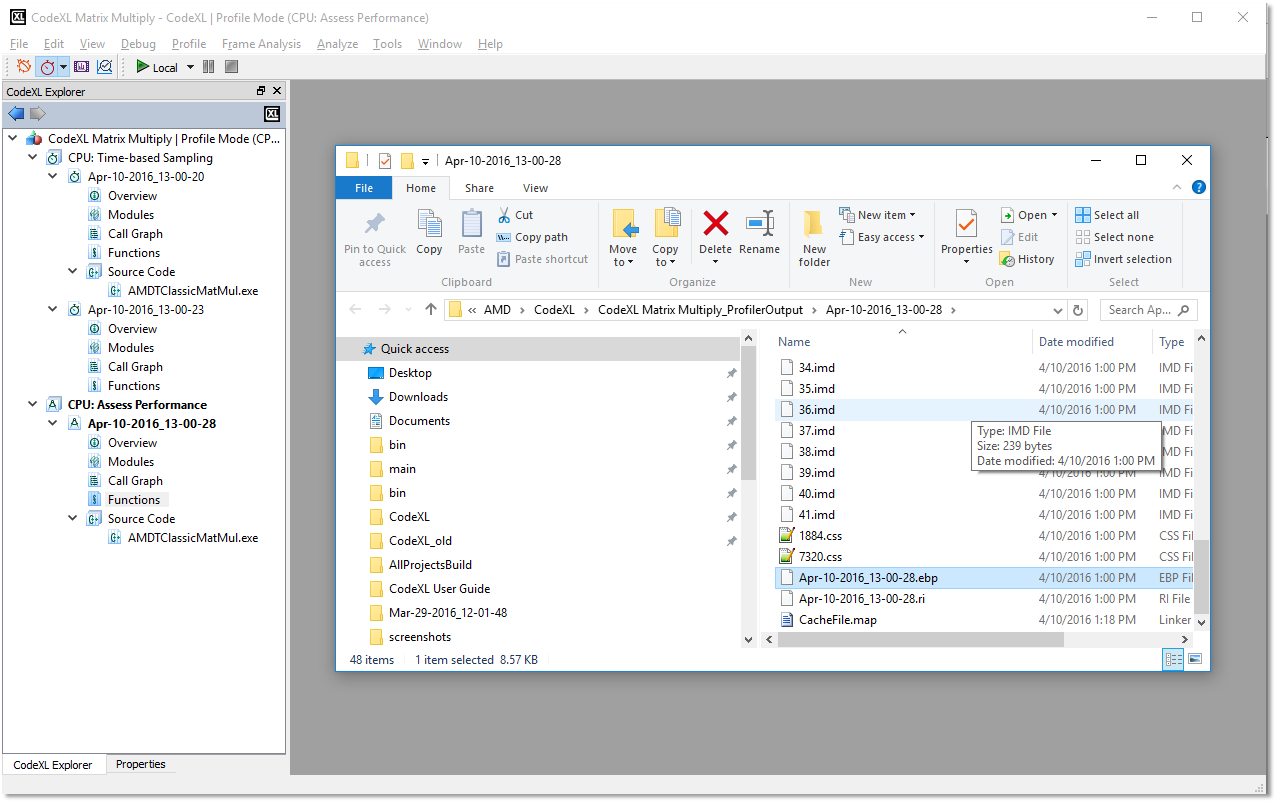The width and height of the screenshot is (1277, 803).
Task: Stop the session with square icon
Action: click(x=231, y=67)
